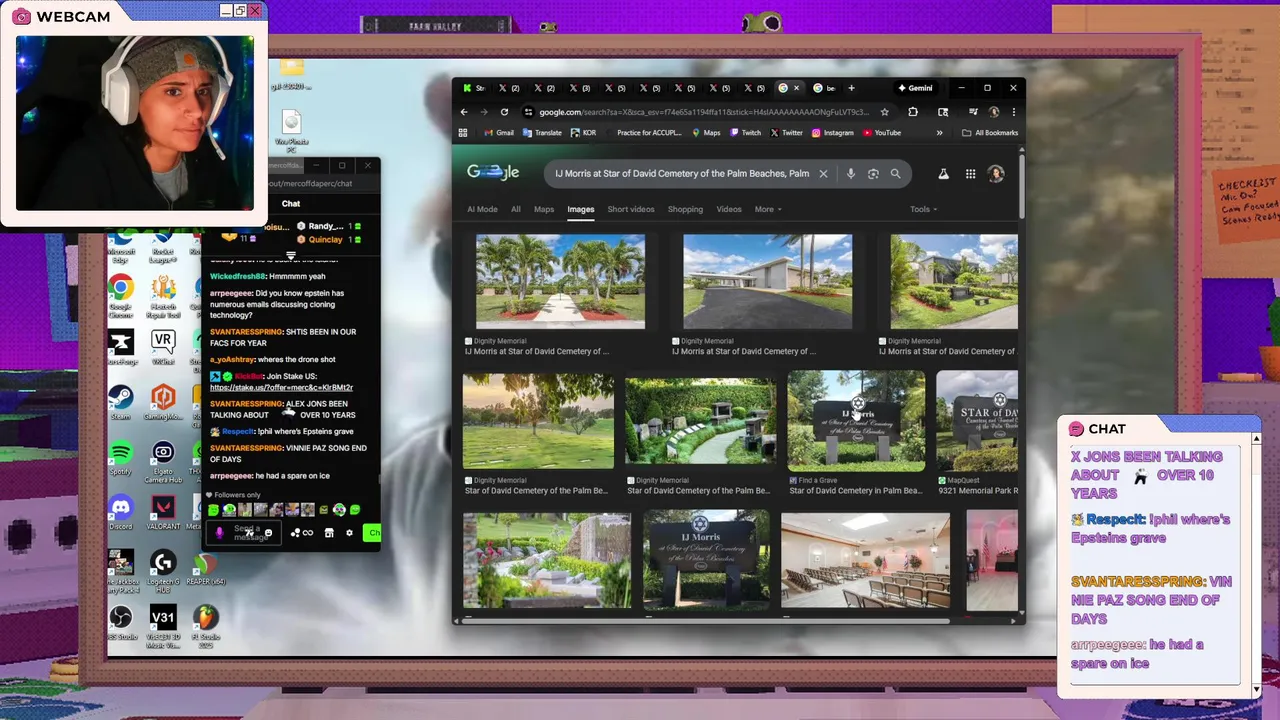Expand the bookmarks overflow chevron
This screenshot has height=720, width=1280.
tap(939, 133)
